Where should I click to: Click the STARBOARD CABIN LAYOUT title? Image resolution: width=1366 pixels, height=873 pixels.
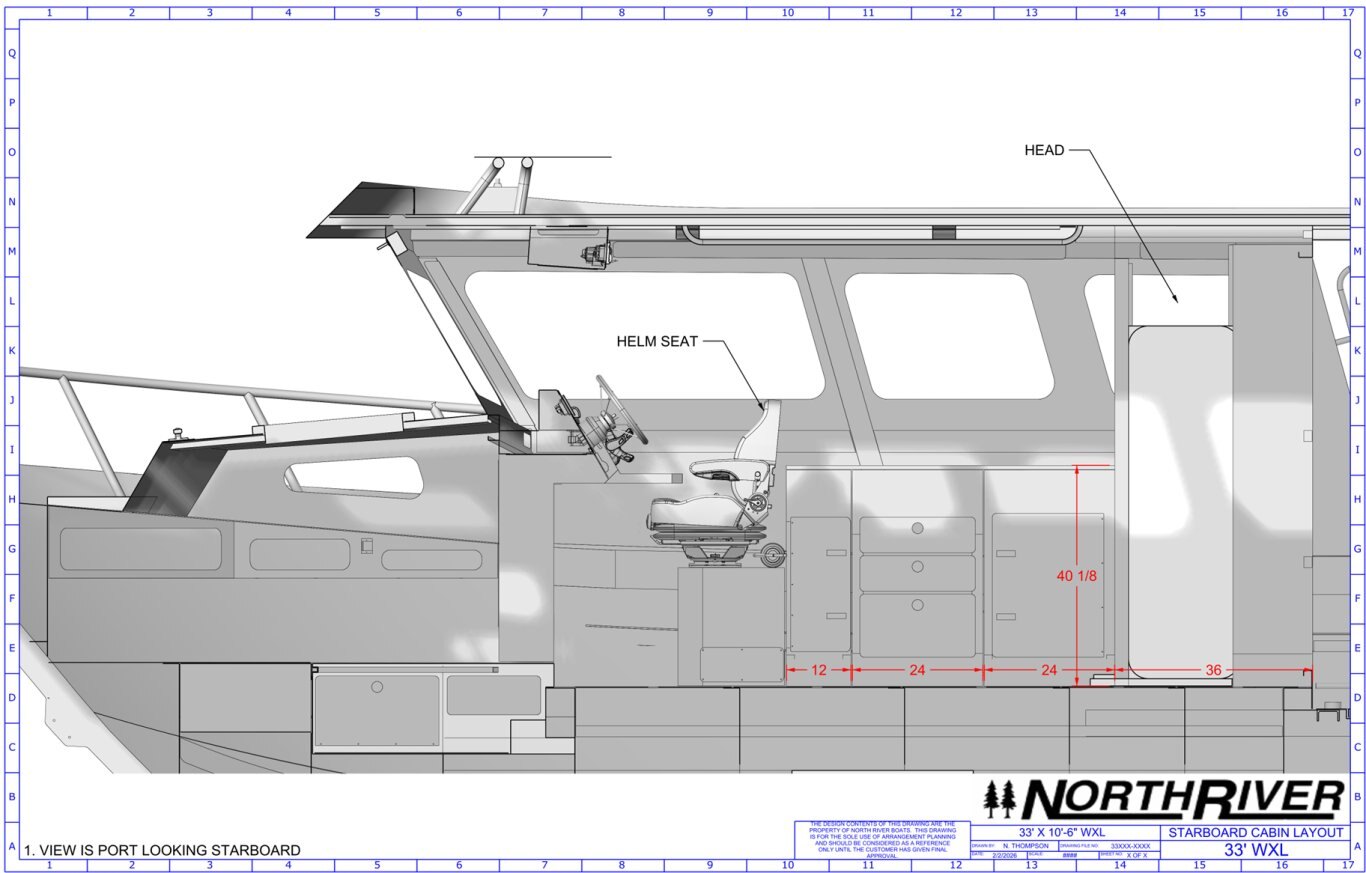pyautogui.click(x=1256, y=833)
